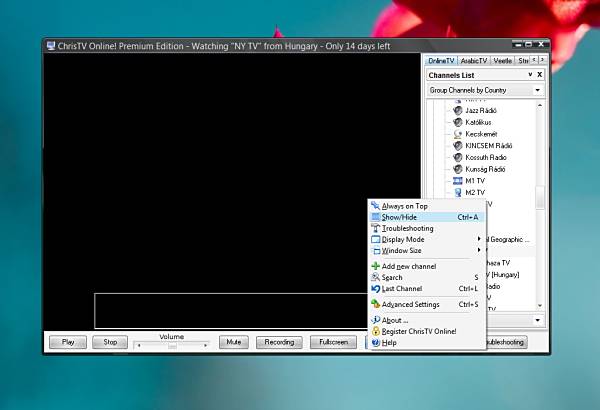The height and width of the screenshot is (410, 600).
Task: Switch to the Veetle tab
Action: pyautogui.click(x=502, y=61)
